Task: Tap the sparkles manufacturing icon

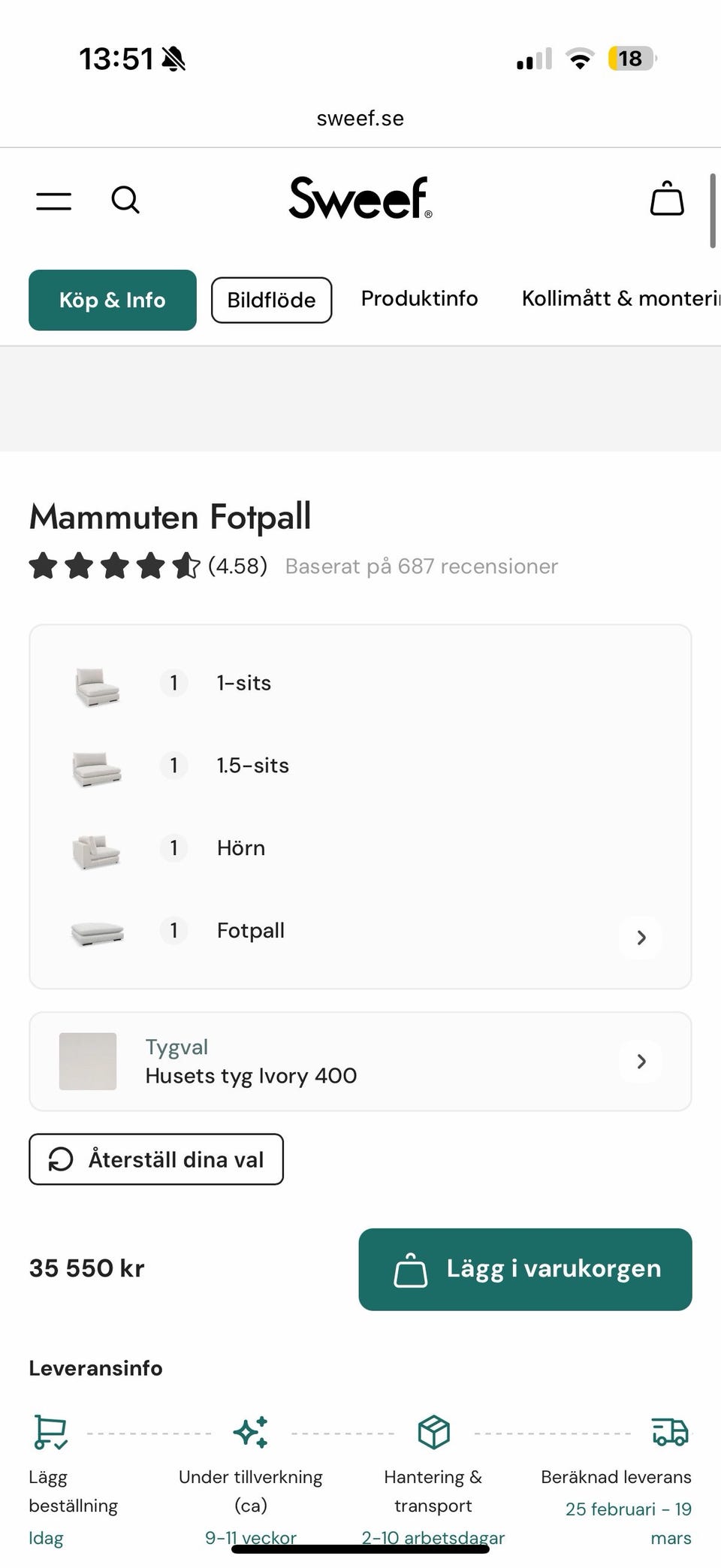Action: [x=250, y=1432]
